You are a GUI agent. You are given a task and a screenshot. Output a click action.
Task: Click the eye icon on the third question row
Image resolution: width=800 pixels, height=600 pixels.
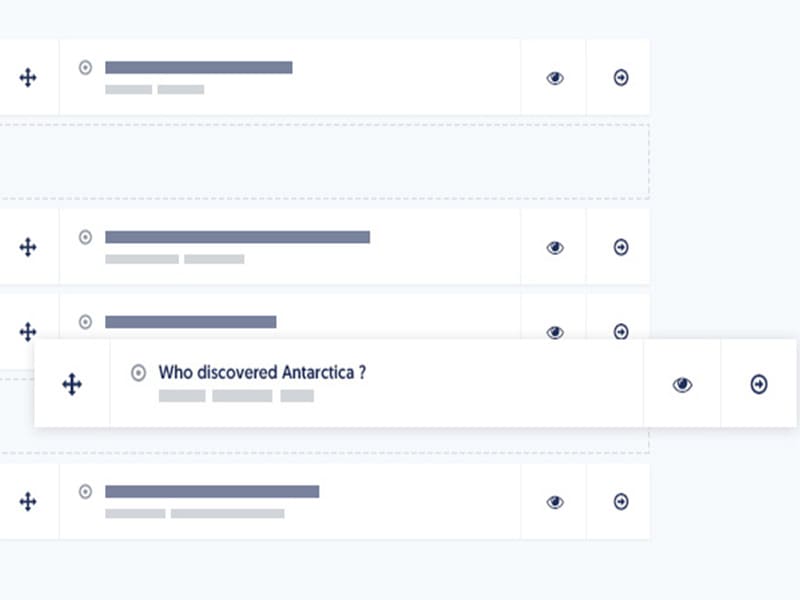point(553,331)
